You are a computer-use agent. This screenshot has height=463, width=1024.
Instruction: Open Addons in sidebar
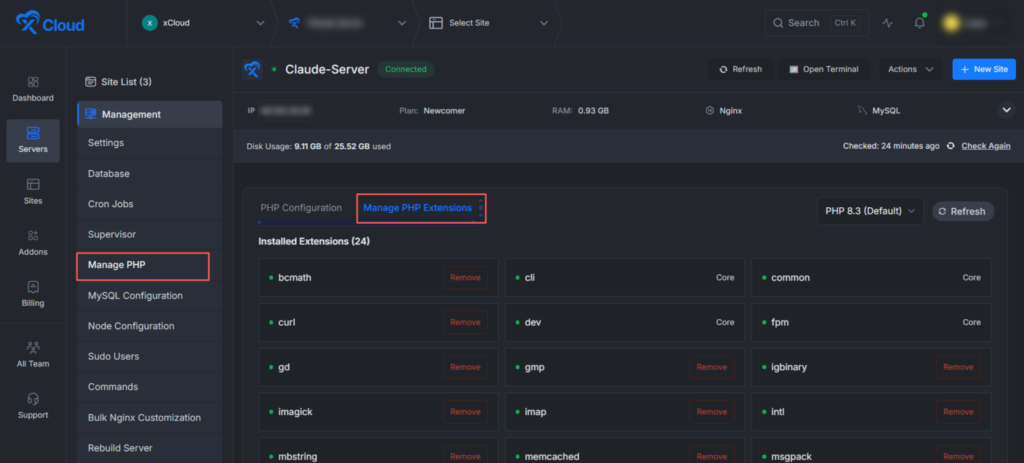tap(33, 243)
